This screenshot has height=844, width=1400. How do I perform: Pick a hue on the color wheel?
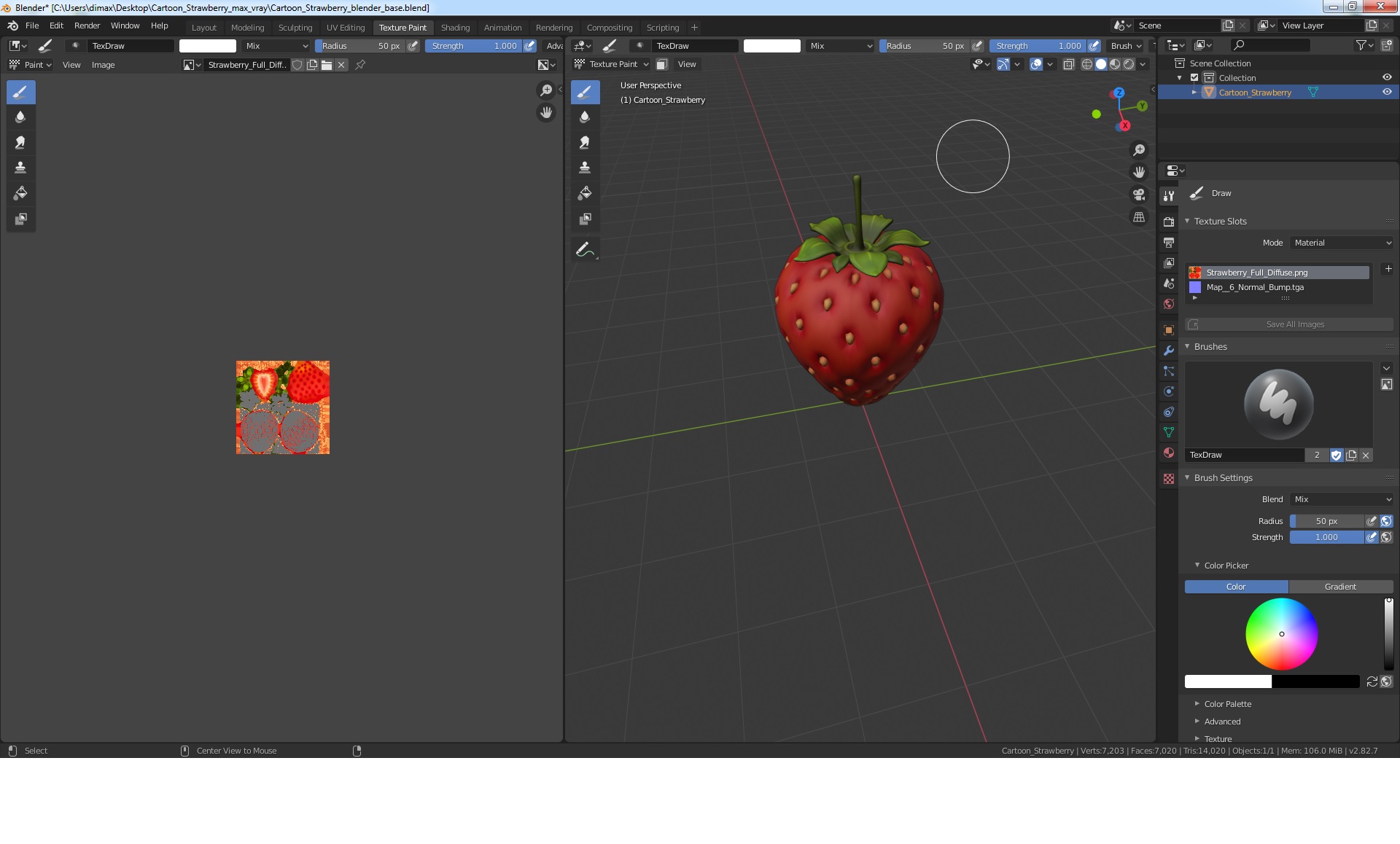click(x=1282, y=634)
